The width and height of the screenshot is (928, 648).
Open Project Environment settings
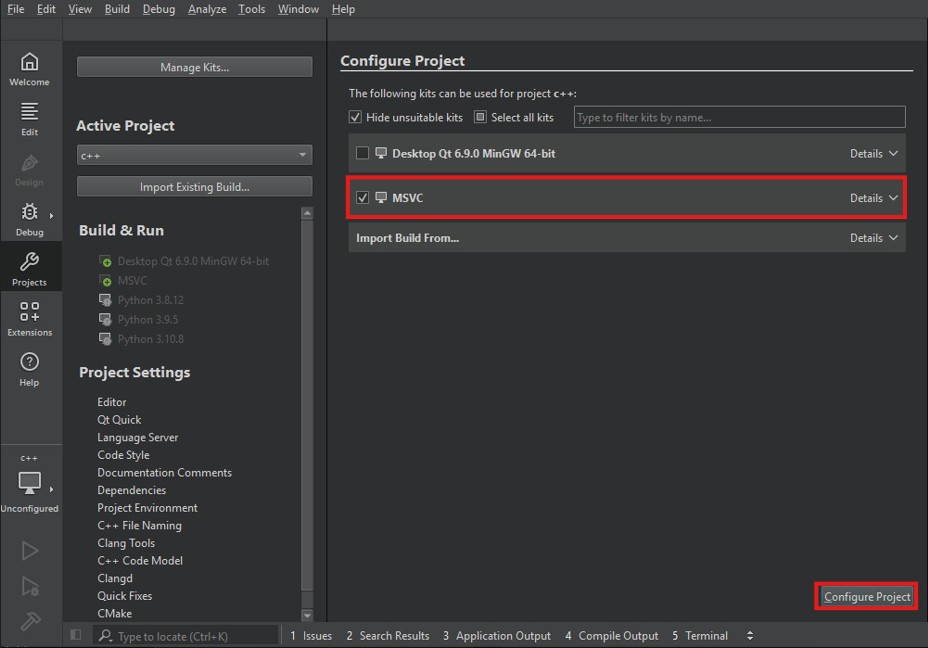pos(147,508)
